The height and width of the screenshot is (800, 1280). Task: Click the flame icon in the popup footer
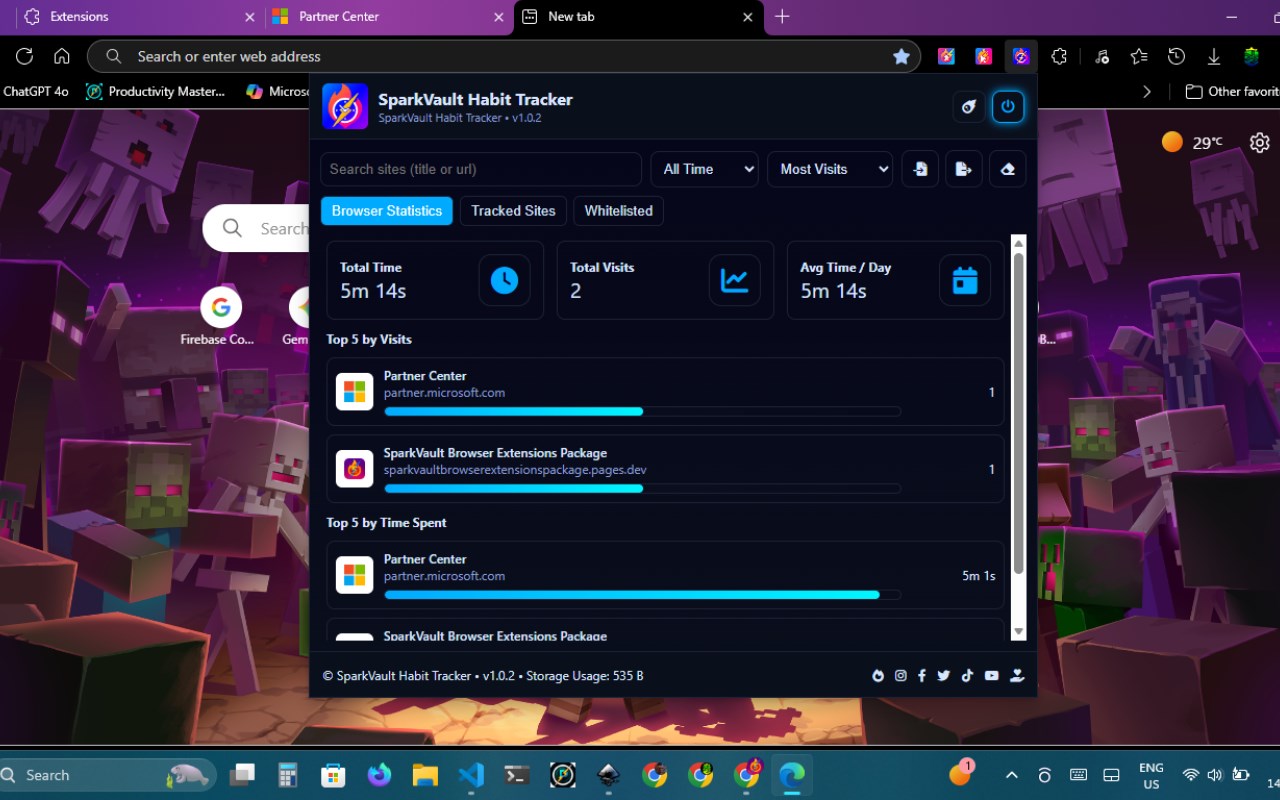click(878, 676)
